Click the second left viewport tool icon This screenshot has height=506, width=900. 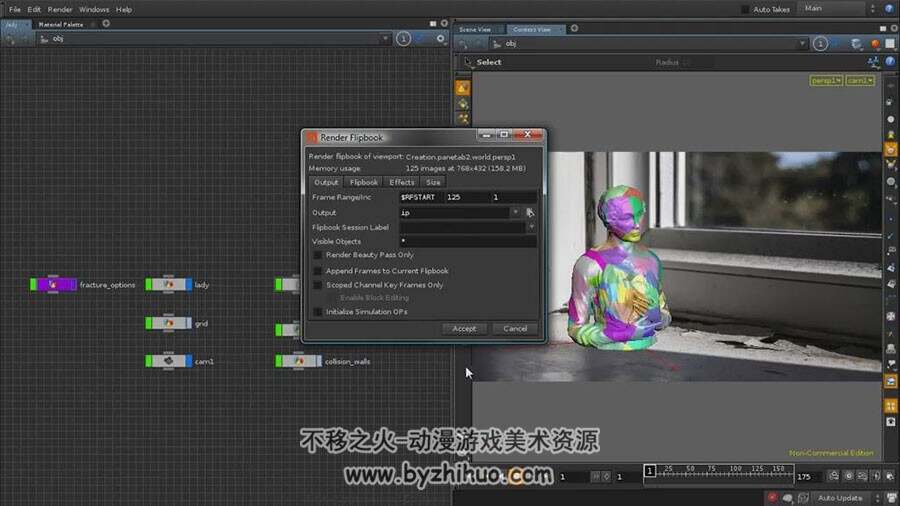click(463, 104)
